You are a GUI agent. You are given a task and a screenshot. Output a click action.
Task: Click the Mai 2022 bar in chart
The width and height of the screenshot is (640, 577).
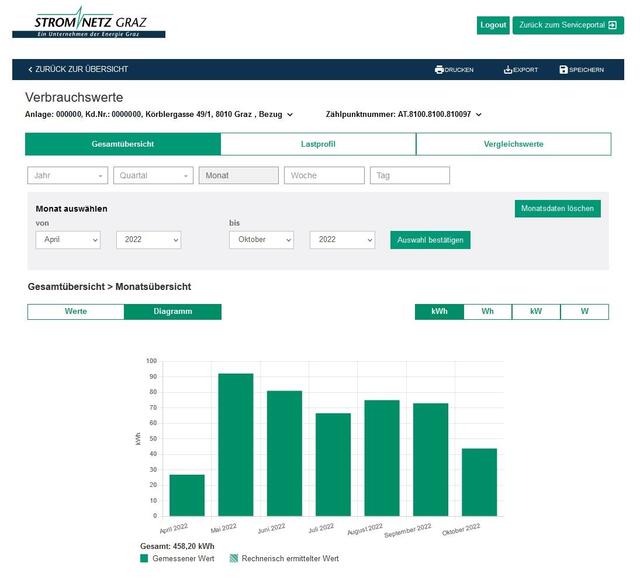click(x=236, y=445)
